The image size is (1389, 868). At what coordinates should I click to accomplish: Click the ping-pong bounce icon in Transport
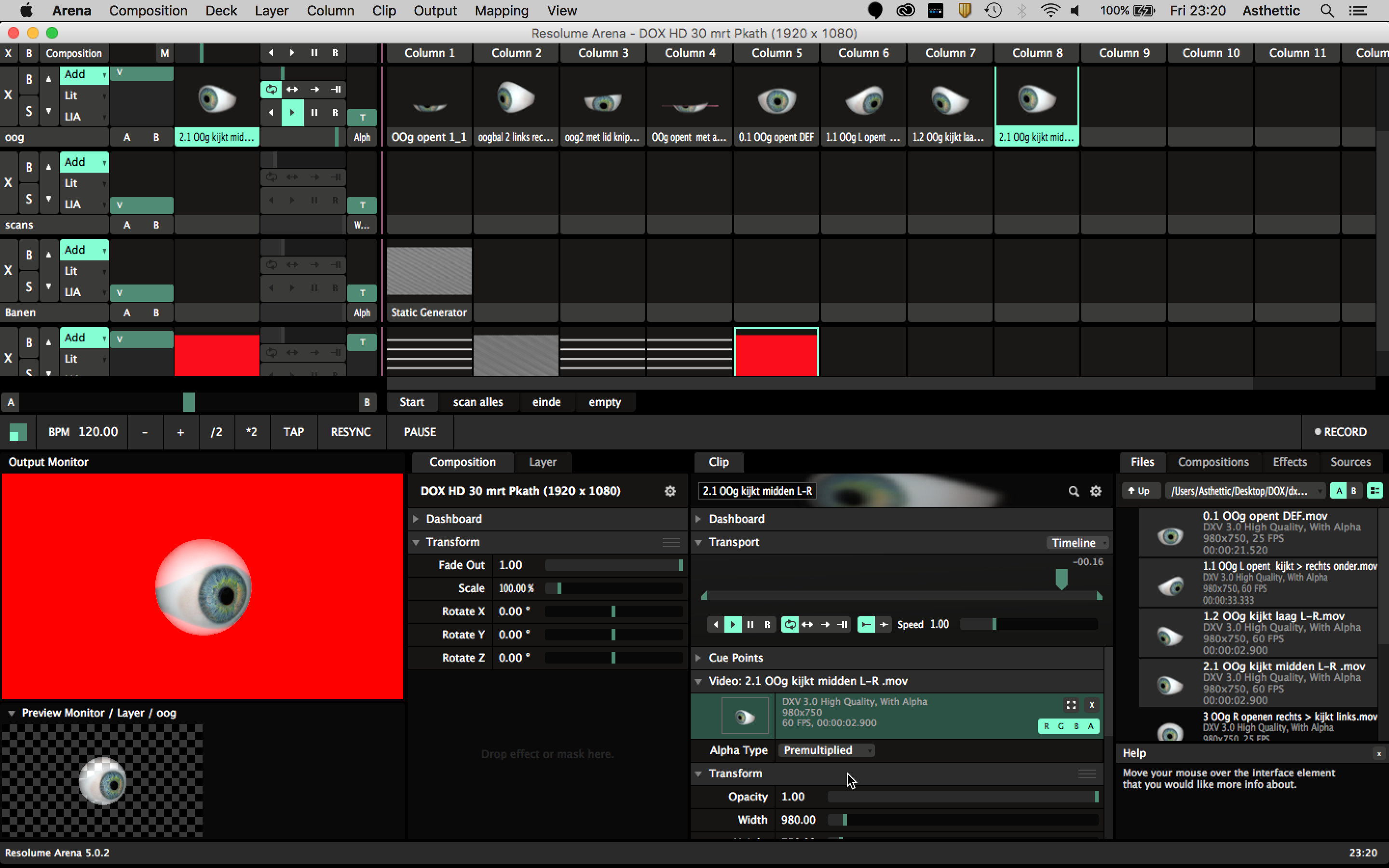click(x=807, y=624)
